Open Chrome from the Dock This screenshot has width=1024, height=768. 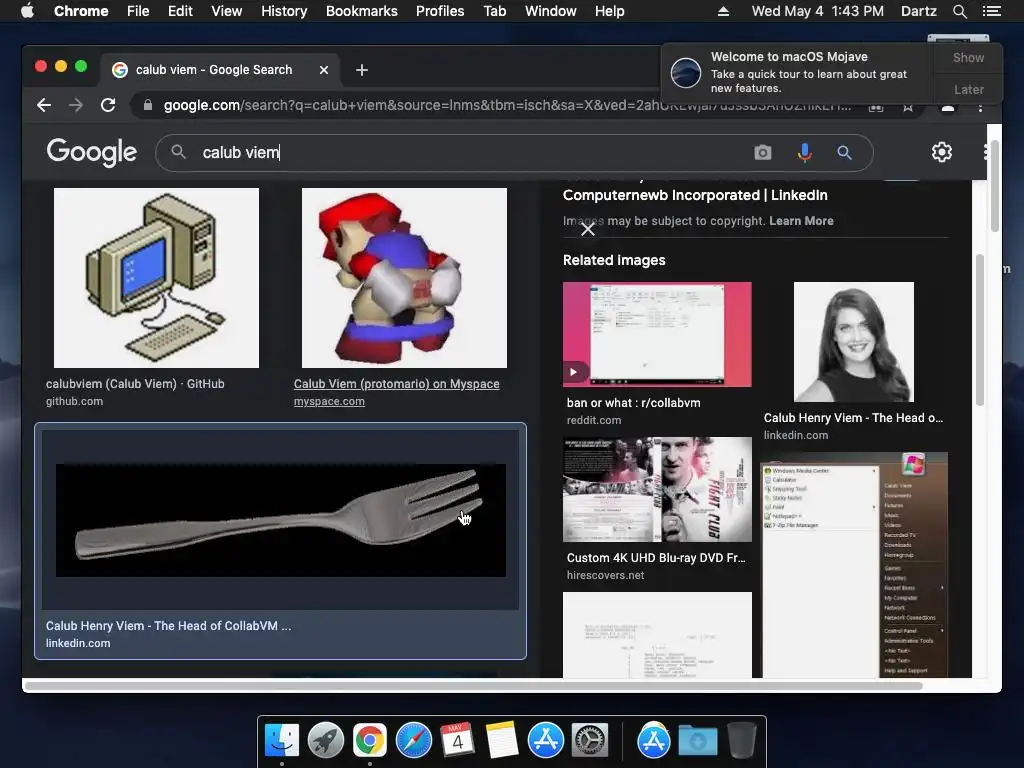click(x=370, y=741)
